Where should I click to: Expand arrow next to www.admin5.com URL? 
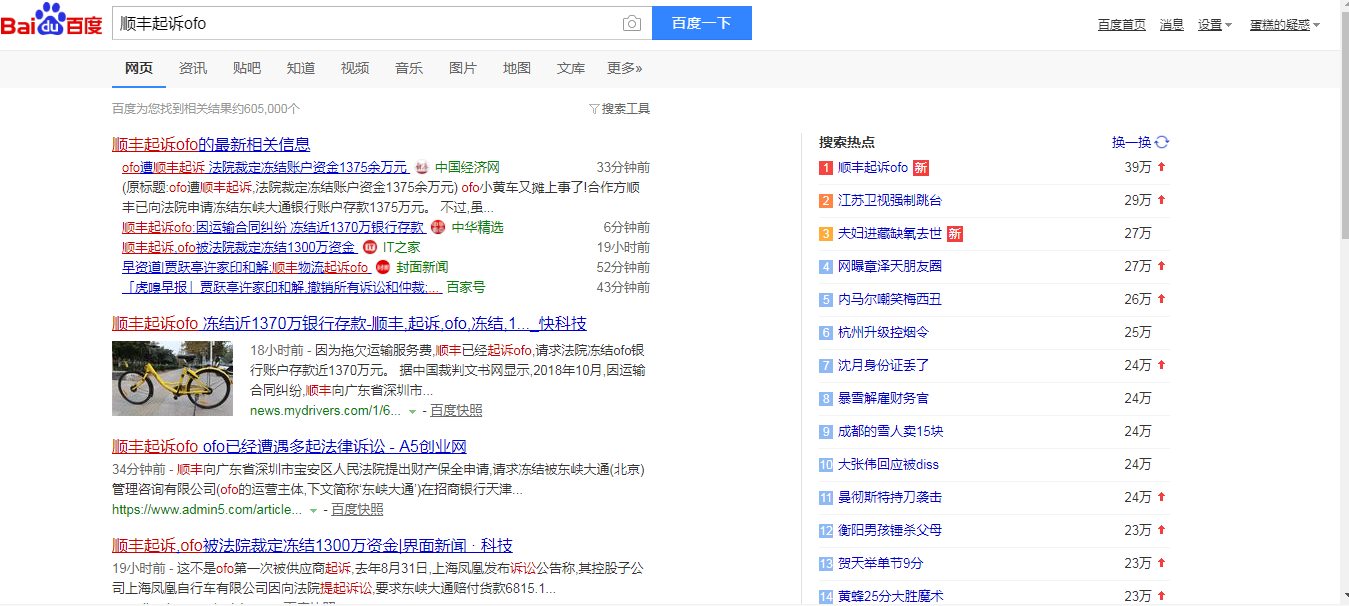click(313, 510)
